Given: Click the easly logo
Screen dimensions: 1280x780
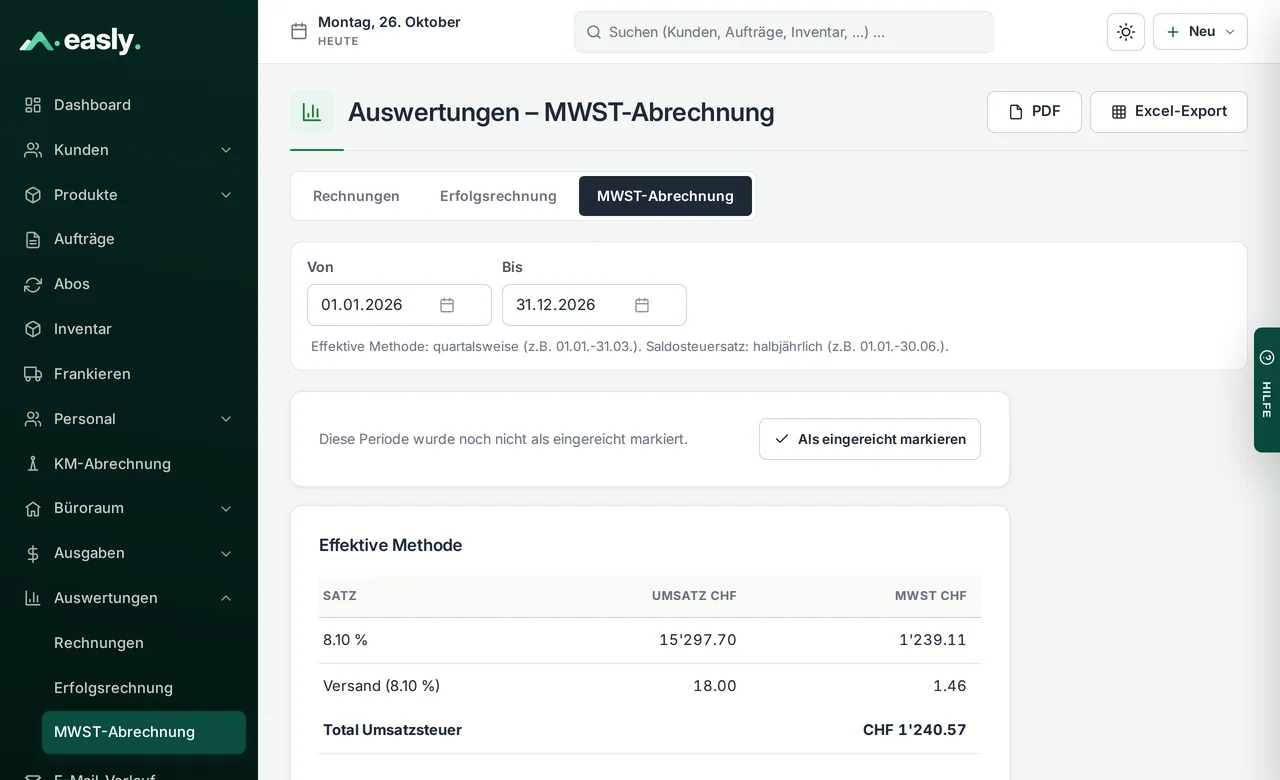Looking at the screenshot, I should [80, 41].
